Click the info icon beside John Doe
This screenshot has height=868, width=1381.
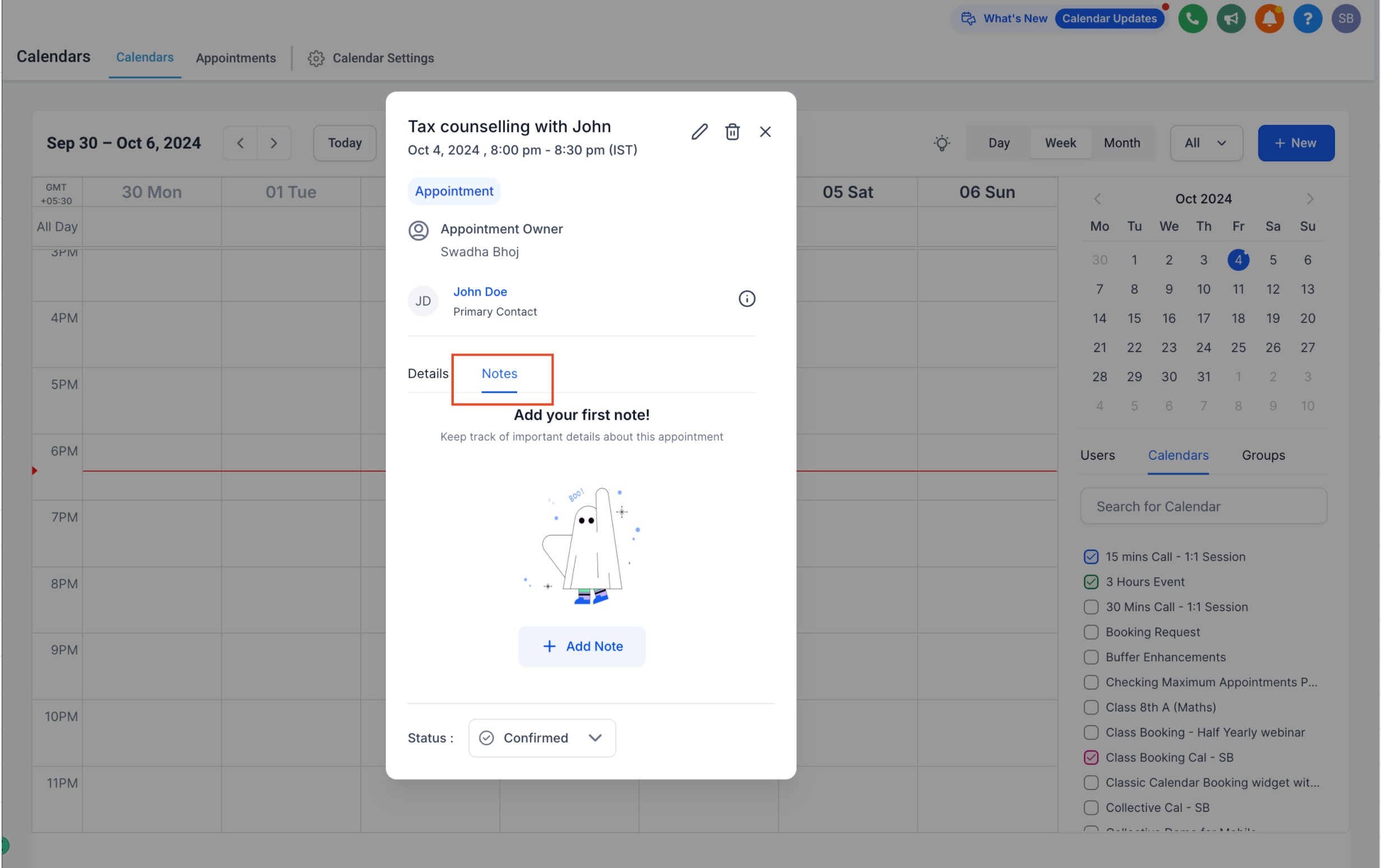tap(746, 298)
